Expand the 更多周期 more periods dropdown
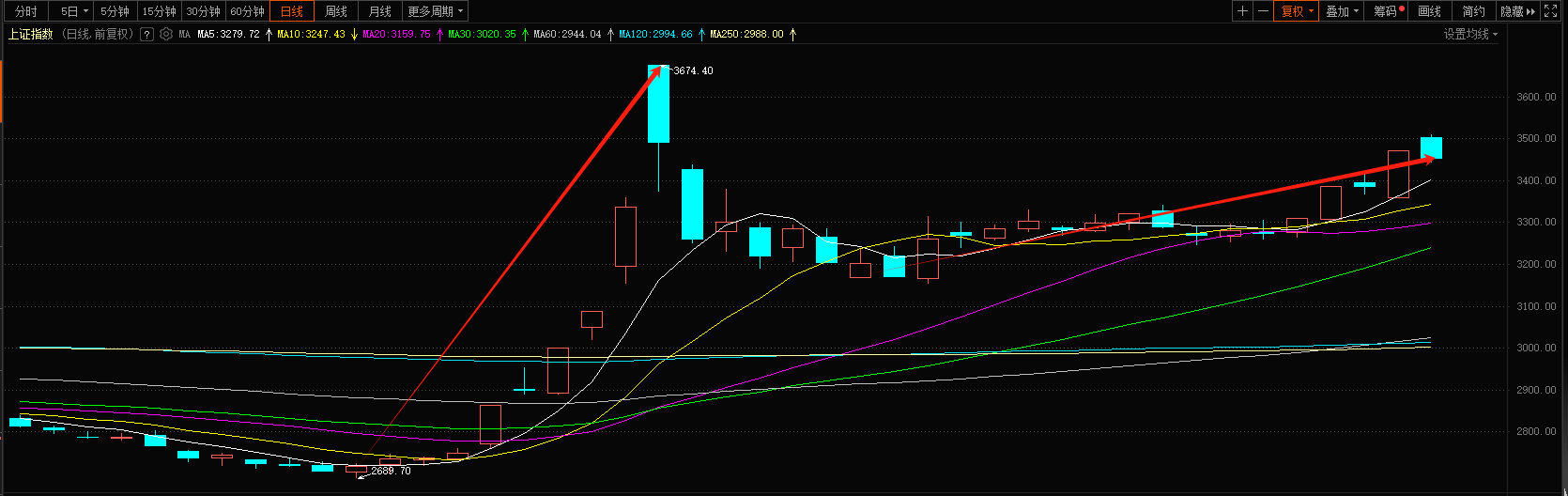 (x=435, y=11)
